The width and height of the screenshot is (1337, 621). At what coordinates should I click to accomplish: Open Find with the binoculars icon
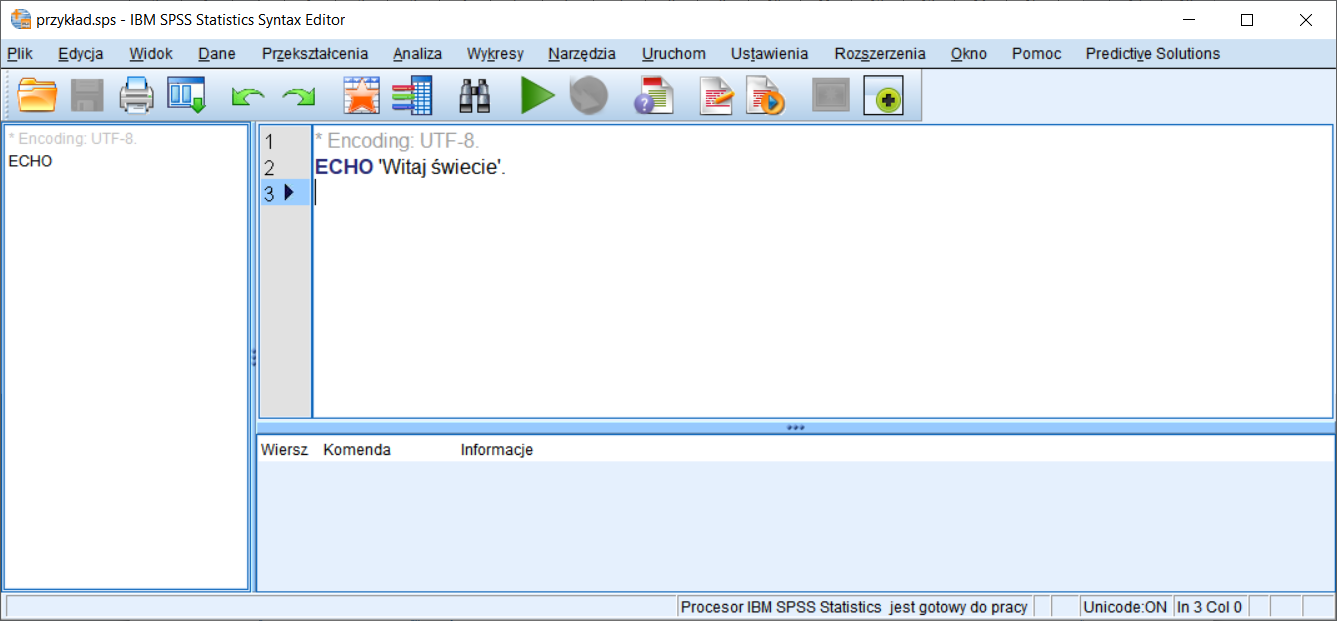tap(474, 96)
